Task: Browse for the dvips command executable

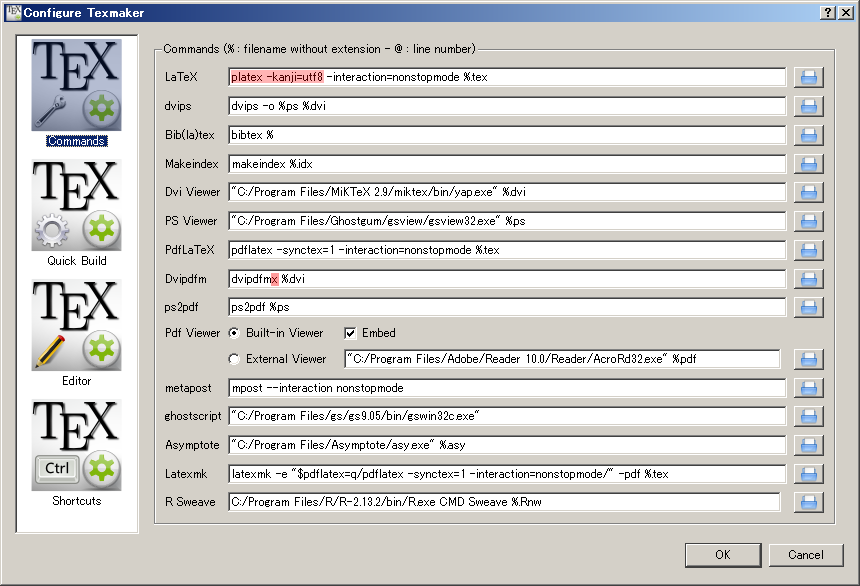Action: tap(808, 106)
